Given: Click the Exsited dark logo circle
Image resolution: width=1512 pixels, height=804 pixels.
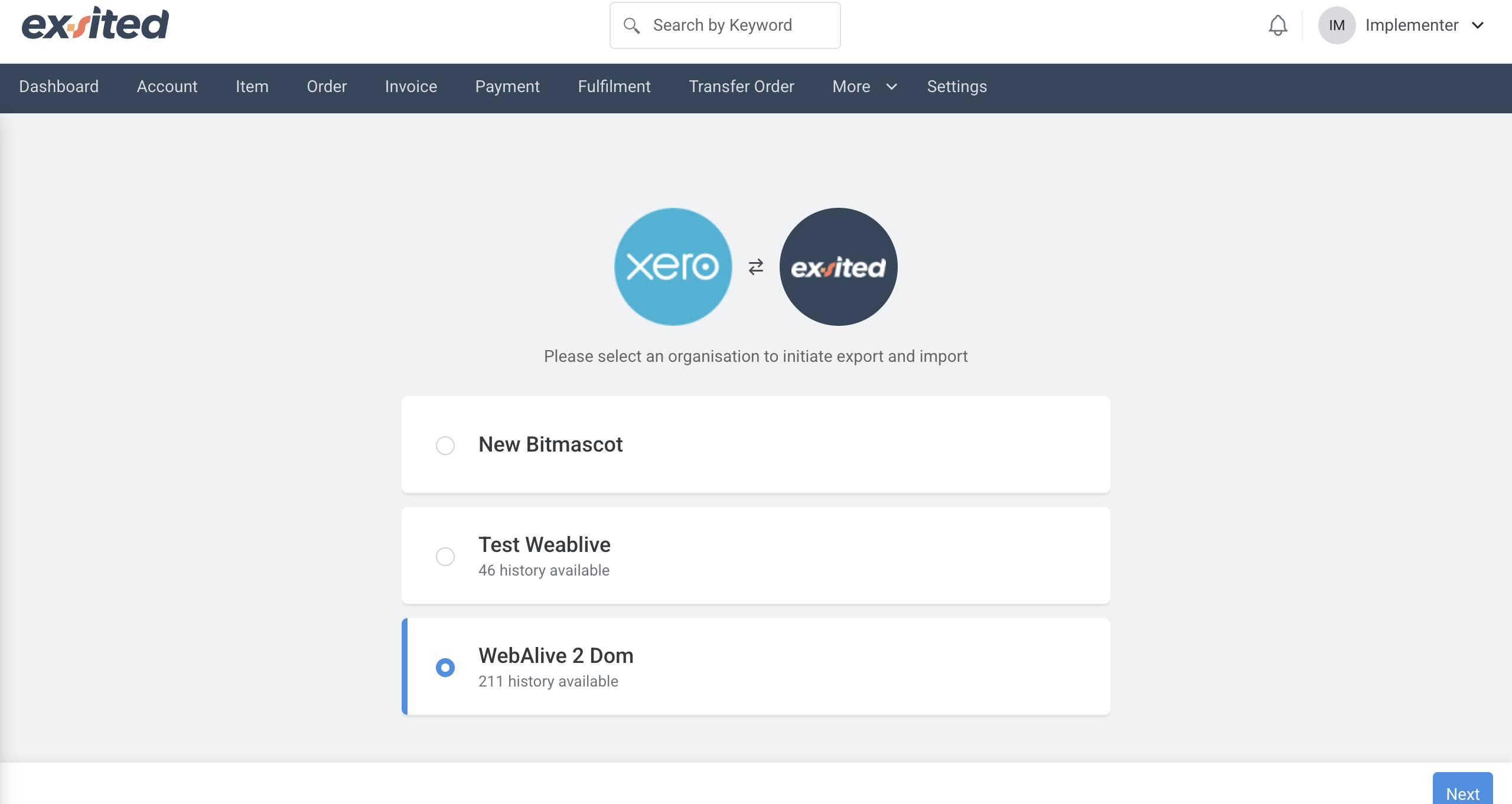Looking at the screenshot, I should tap(838, 266).
